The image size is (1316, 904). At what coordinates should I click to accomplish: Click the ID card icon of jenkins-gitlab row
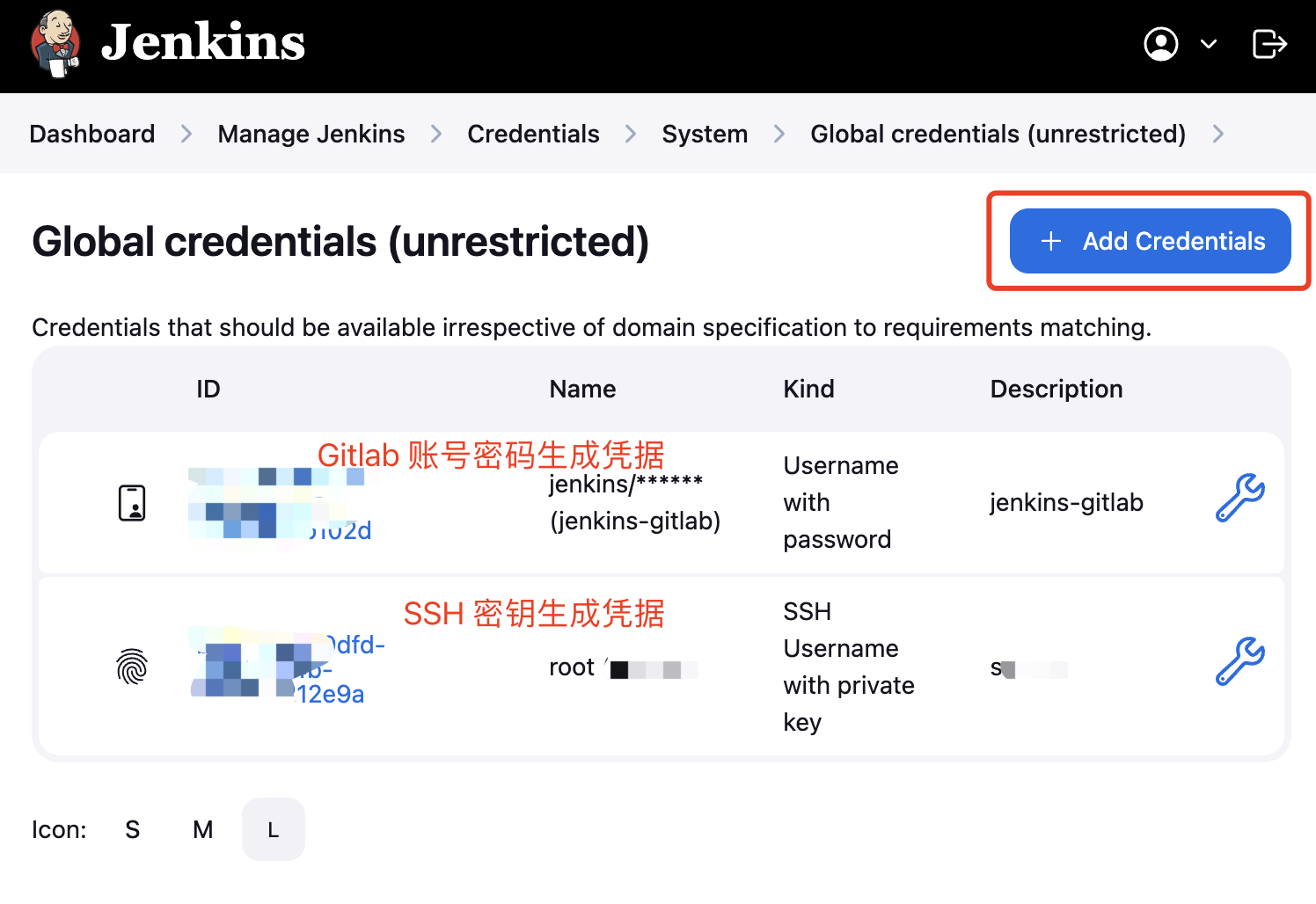pyautogui.click(x=132, y=503)
